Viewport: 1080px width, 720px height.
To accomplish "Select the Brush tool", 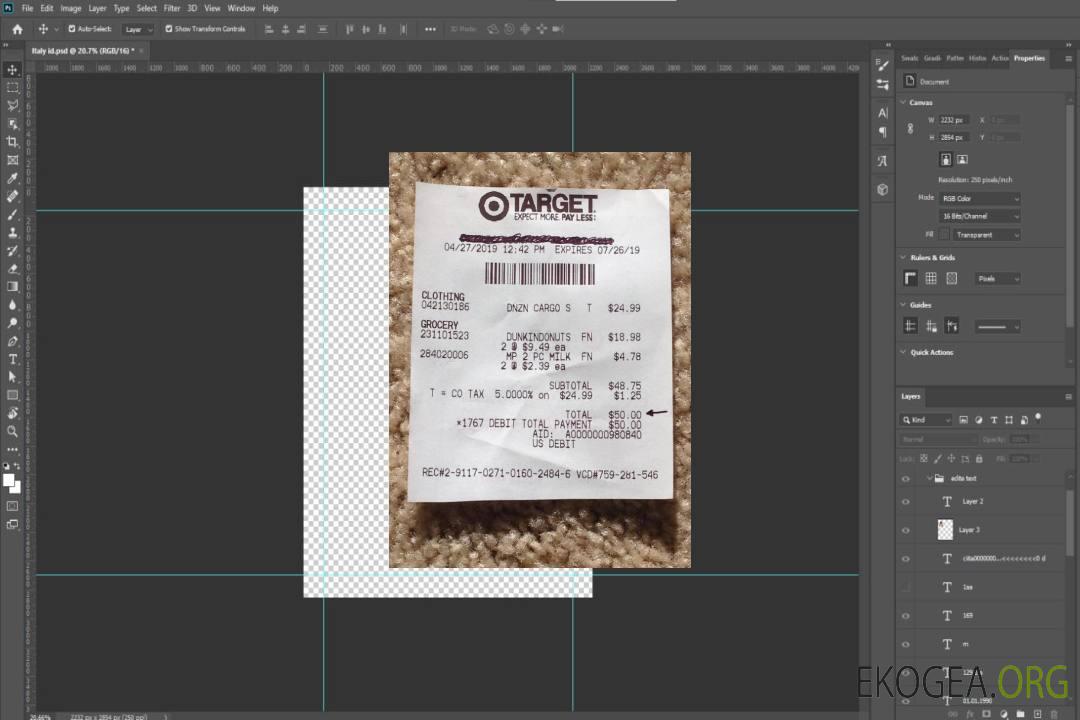I will point(12,214).
